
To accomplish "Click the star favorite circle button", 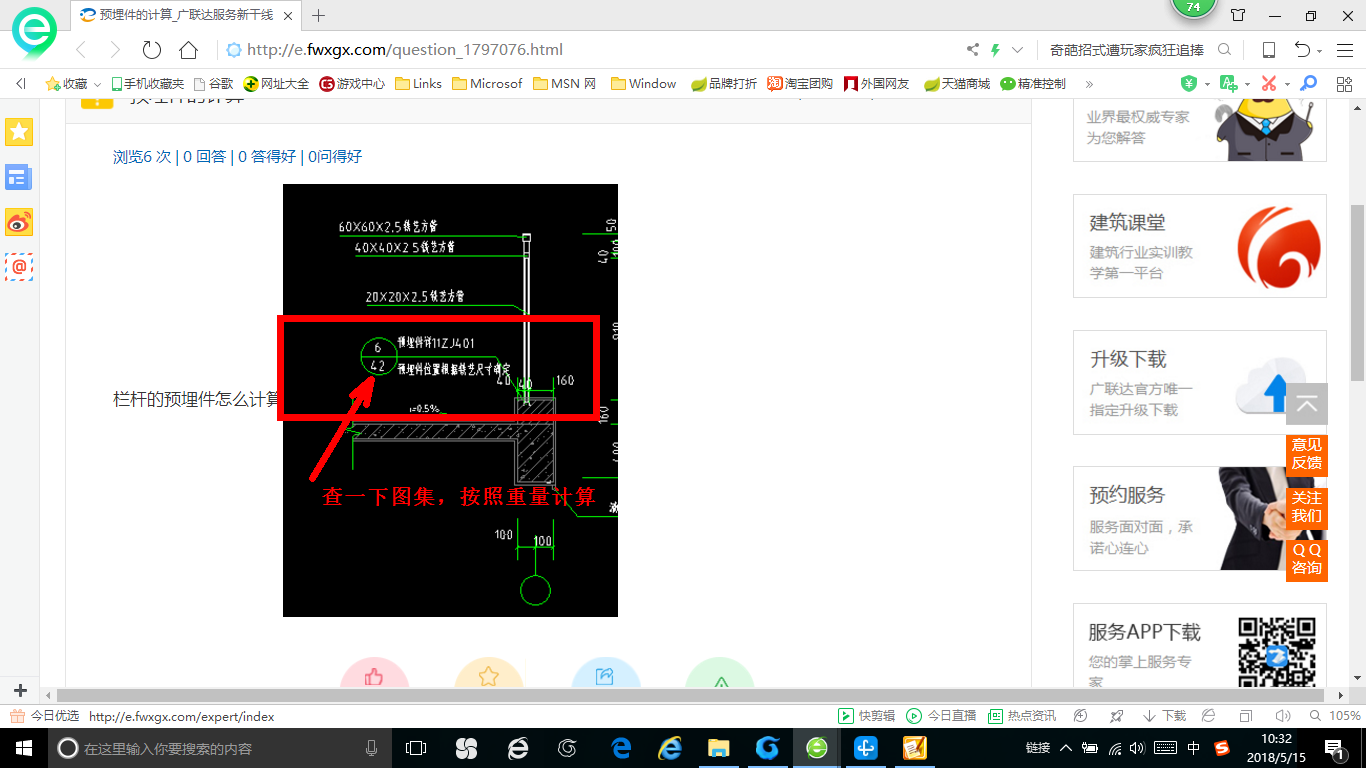I will point(488,675).
